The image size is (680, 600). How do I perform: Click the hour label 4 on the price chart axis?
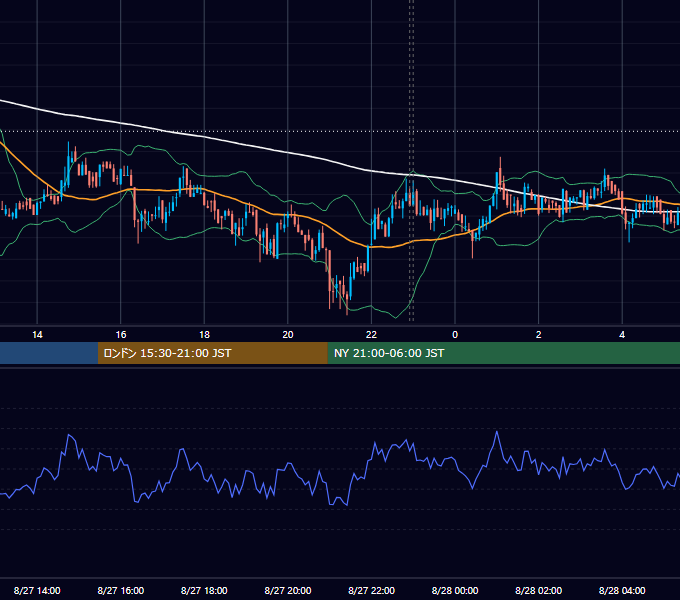(622, 335)
